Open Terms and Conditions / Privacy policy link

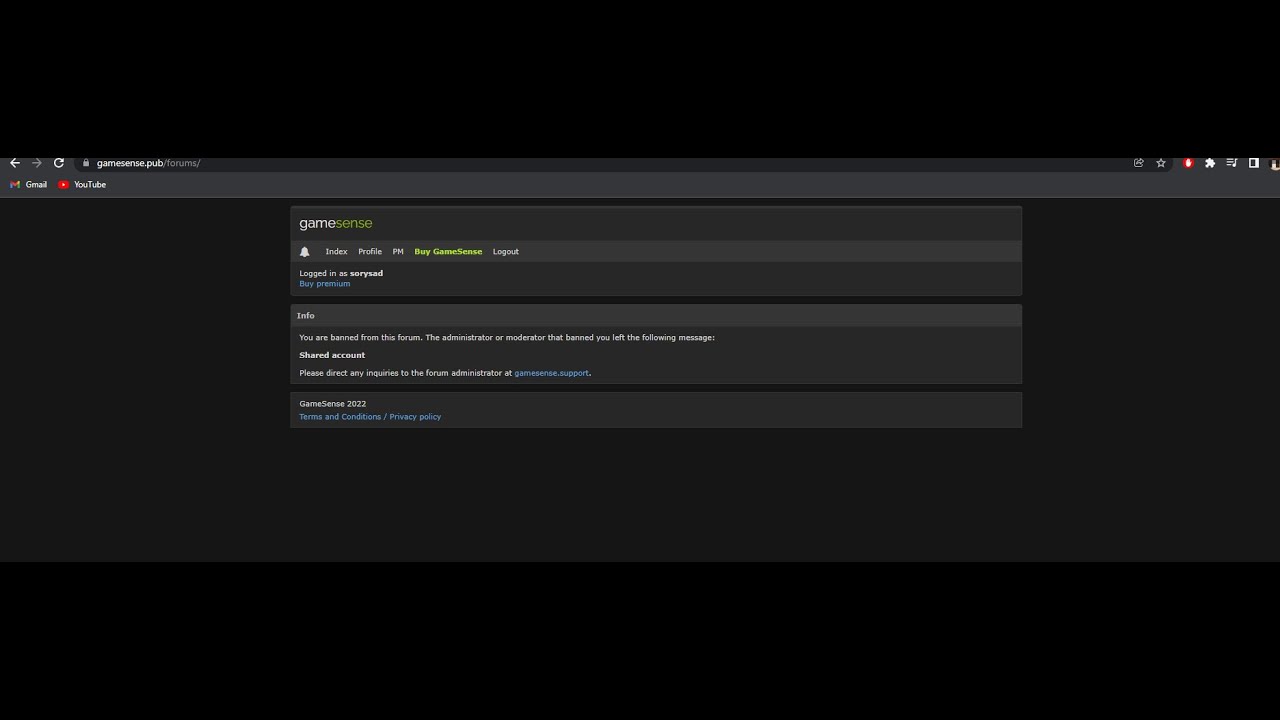point(370,417)
